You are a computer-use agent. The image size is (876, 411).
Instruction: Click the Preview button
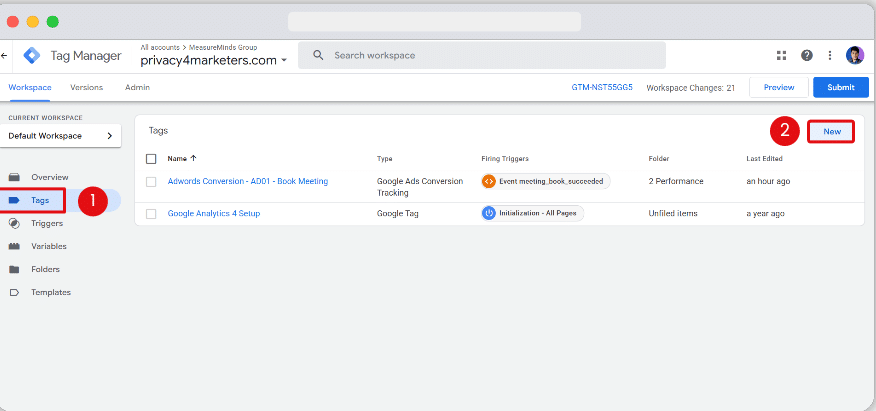(779, 88)
